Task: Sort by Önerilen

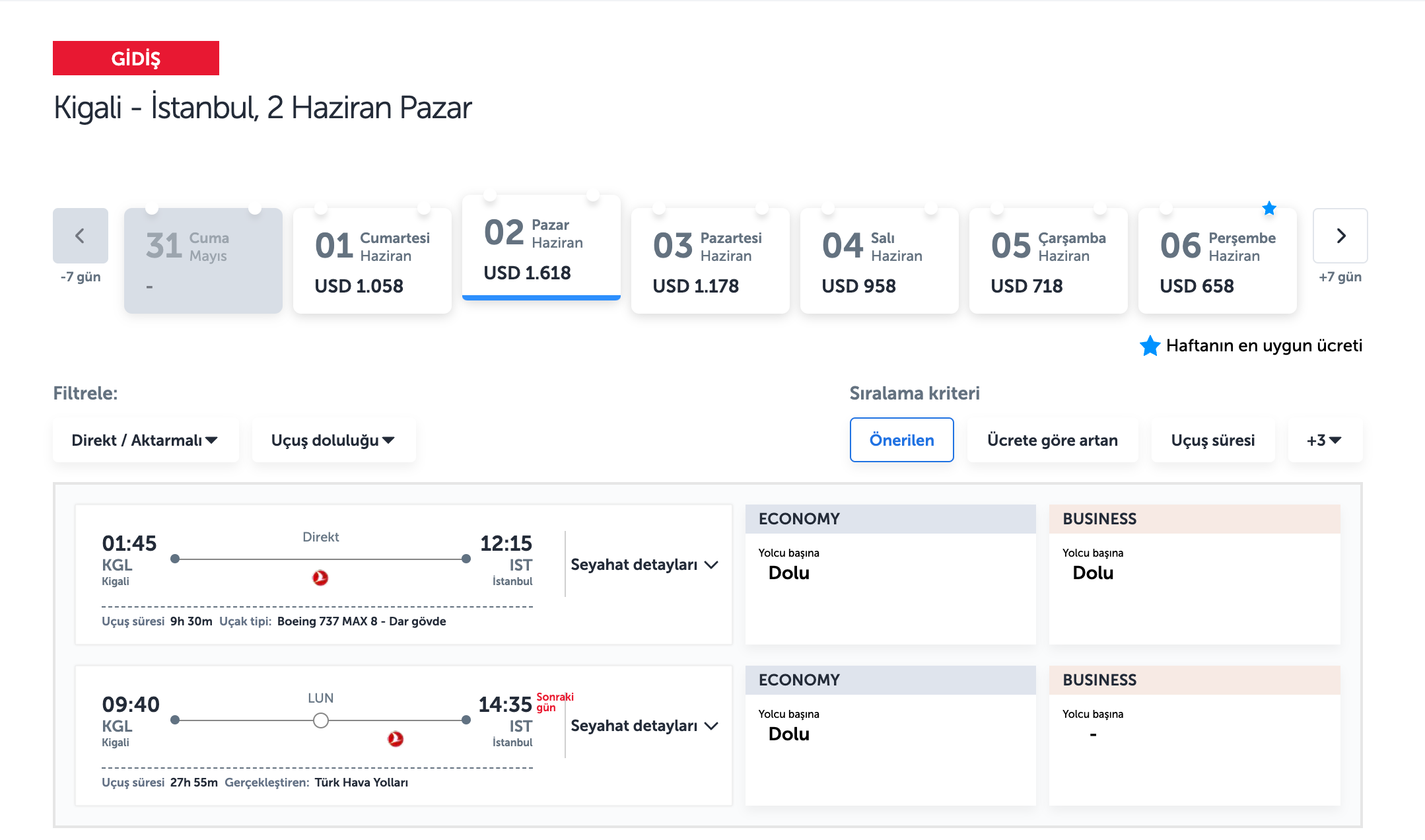Action: pos(902,440)
